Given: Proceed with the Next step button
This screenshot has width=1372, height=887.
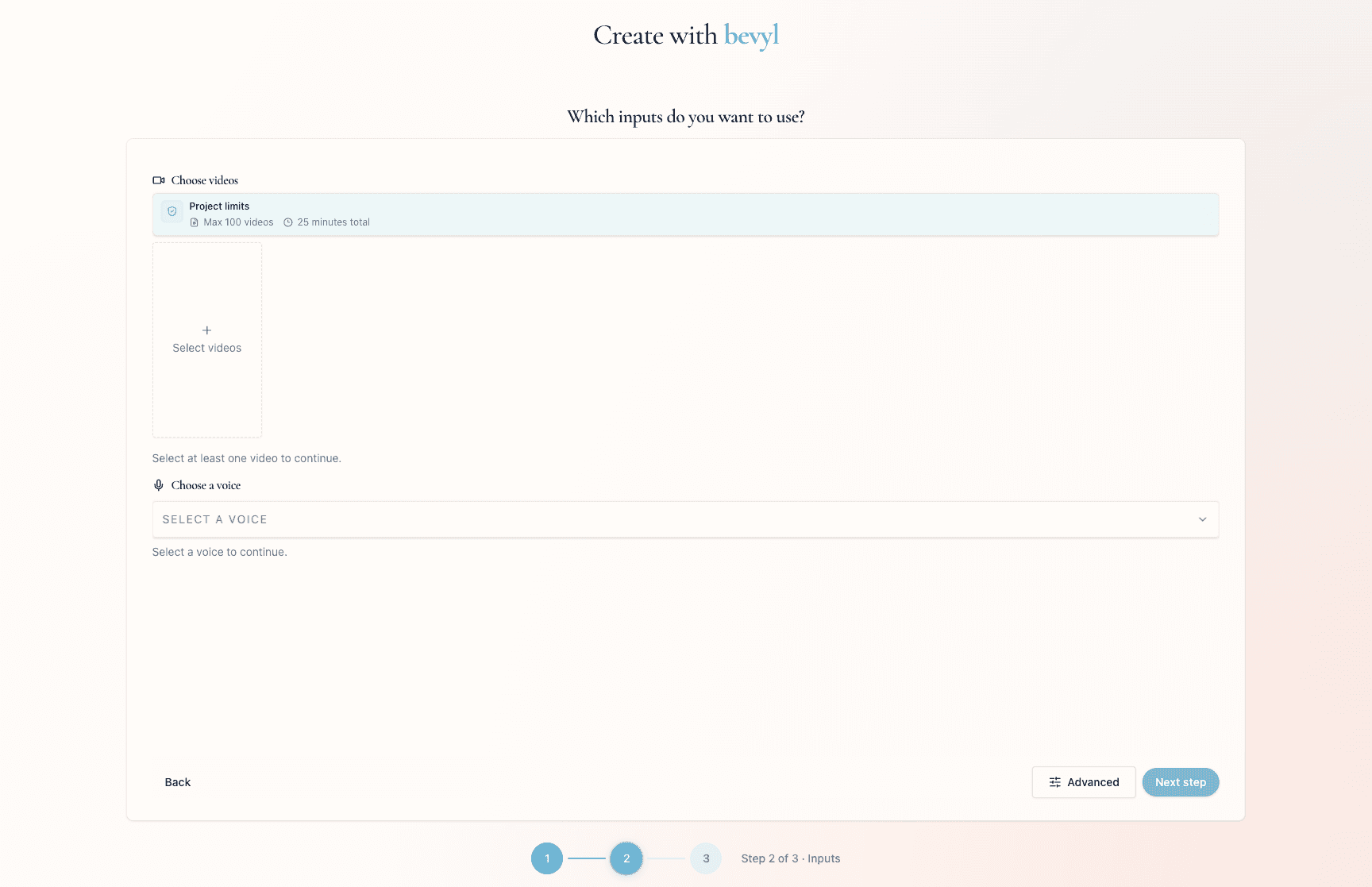Looking at the screenshot, I should tap(1181, 782).
